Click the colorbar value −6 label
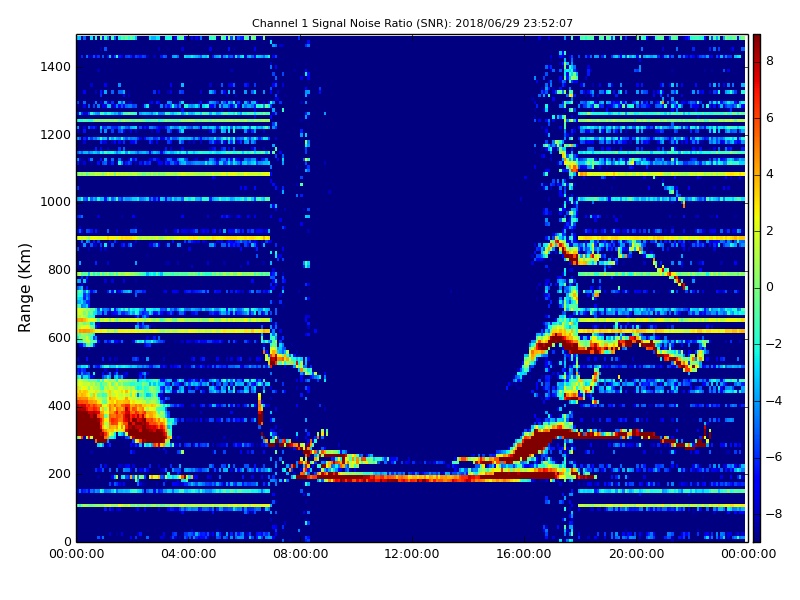The image size is (800, 600). coord(774,457)
